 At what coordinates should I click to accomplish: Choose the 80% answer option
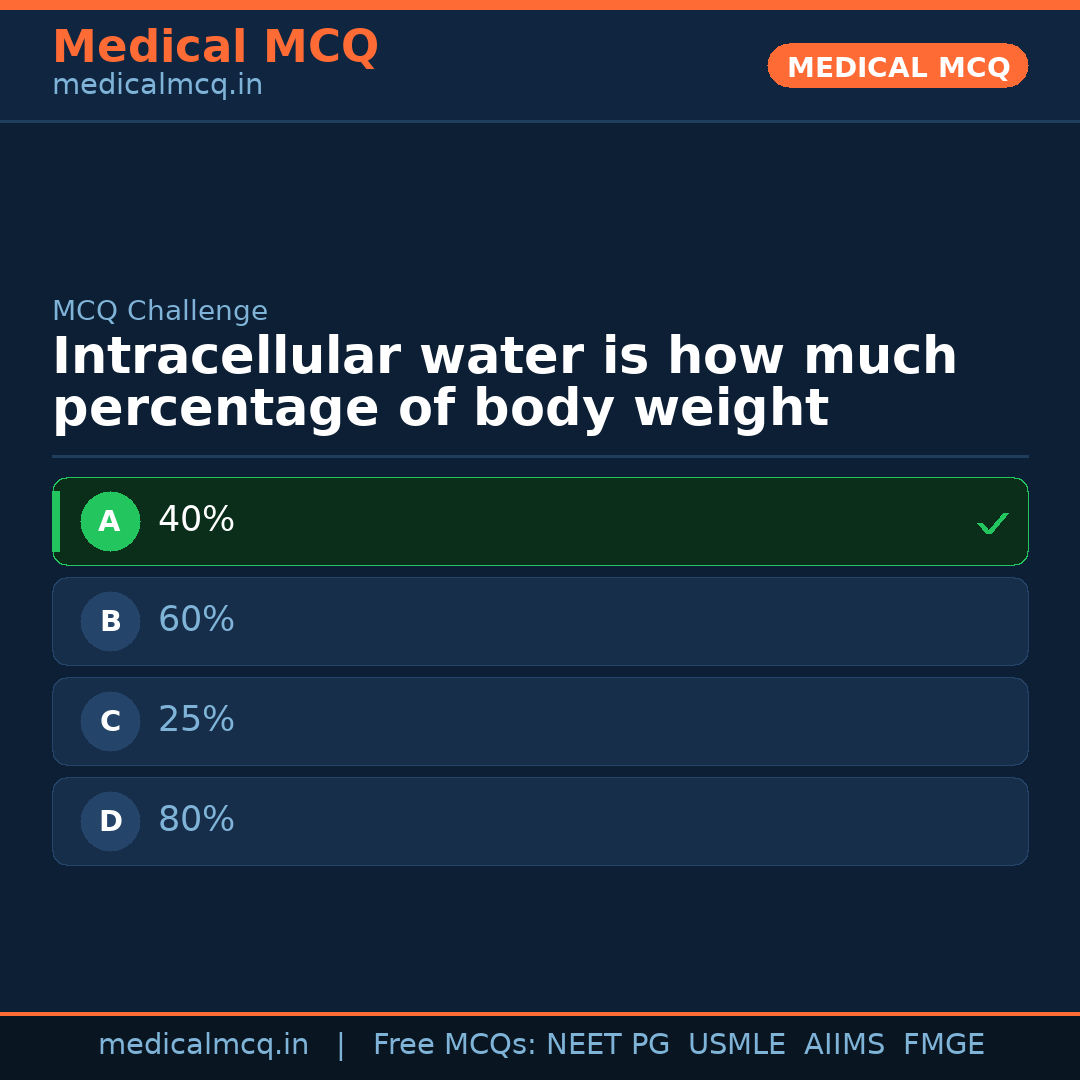coord(540,821)
